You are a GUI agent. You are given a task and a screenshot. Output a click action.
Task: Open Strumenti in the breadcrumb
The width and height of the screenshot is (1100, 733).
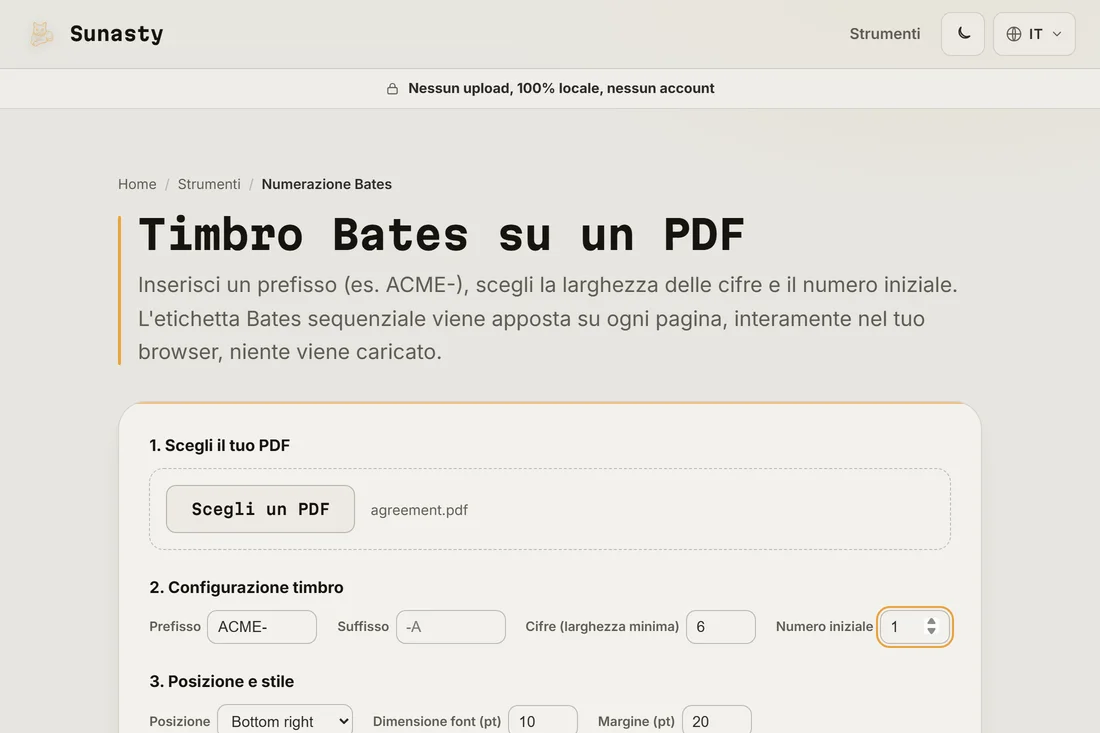pyautogui.click(x=209, y=184)
